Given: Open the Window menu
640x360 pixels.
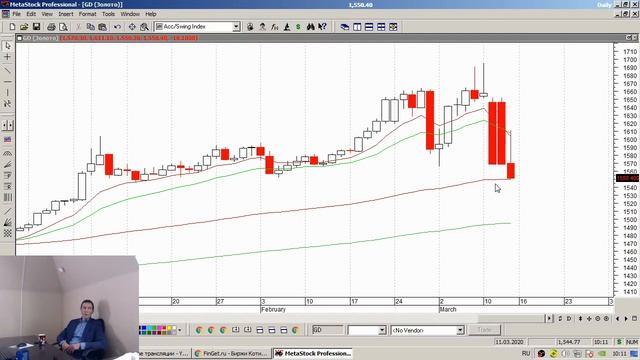Looking at the screenshot, I should click(x=130, y=14).
